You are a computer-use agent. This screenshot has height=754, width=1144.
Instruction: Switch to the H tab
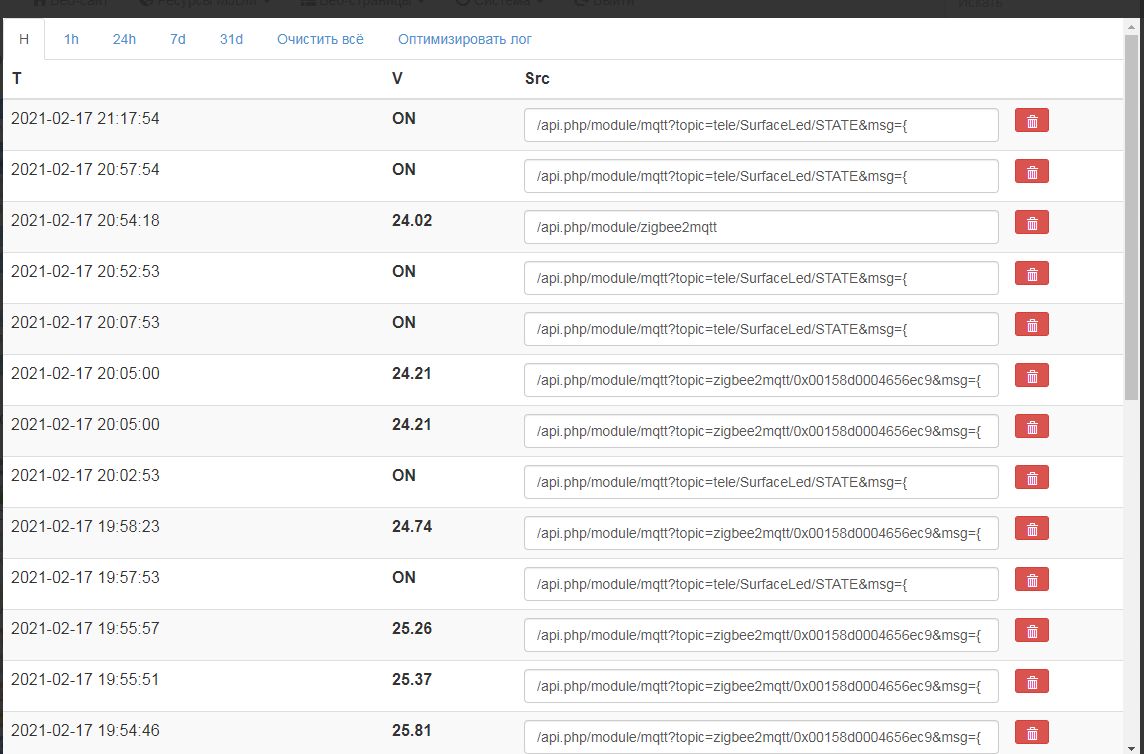pyautogui.click(x=24, y=40)
